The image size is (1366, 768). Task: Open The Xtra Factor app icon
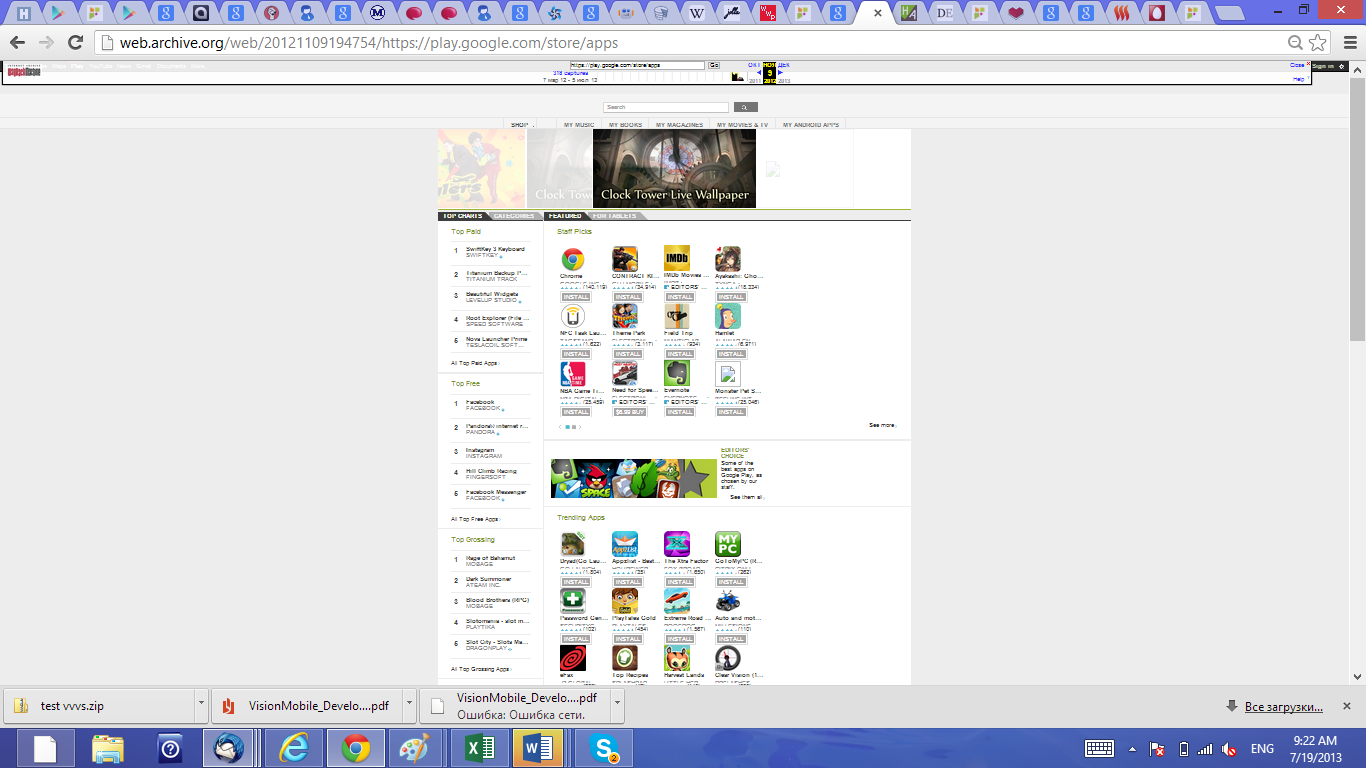[677, 544]
